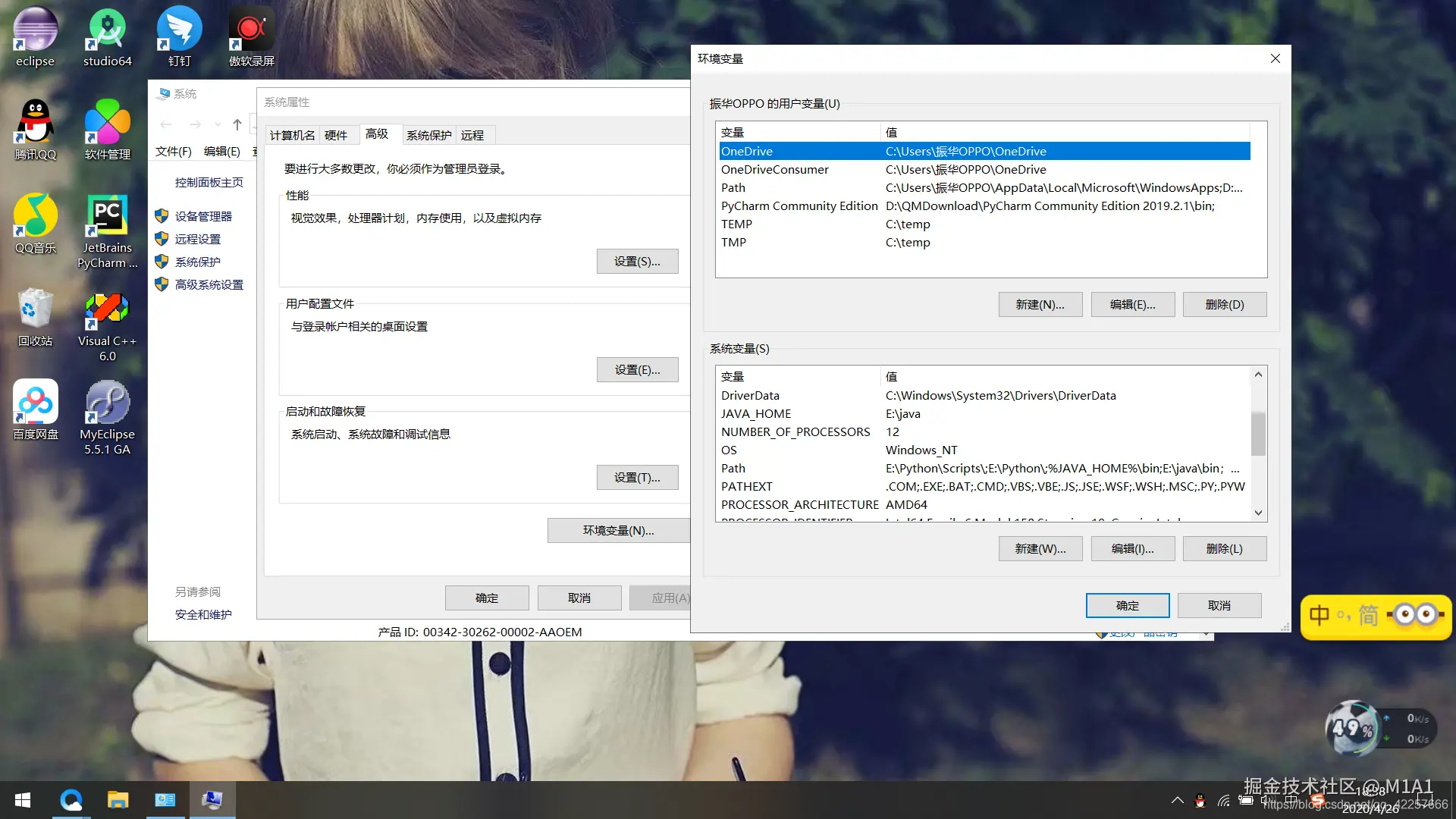The height and width of the screenshot is (819, 1456).
Task: Open the eclipse desktop shortcut
Action: (35, 36)
